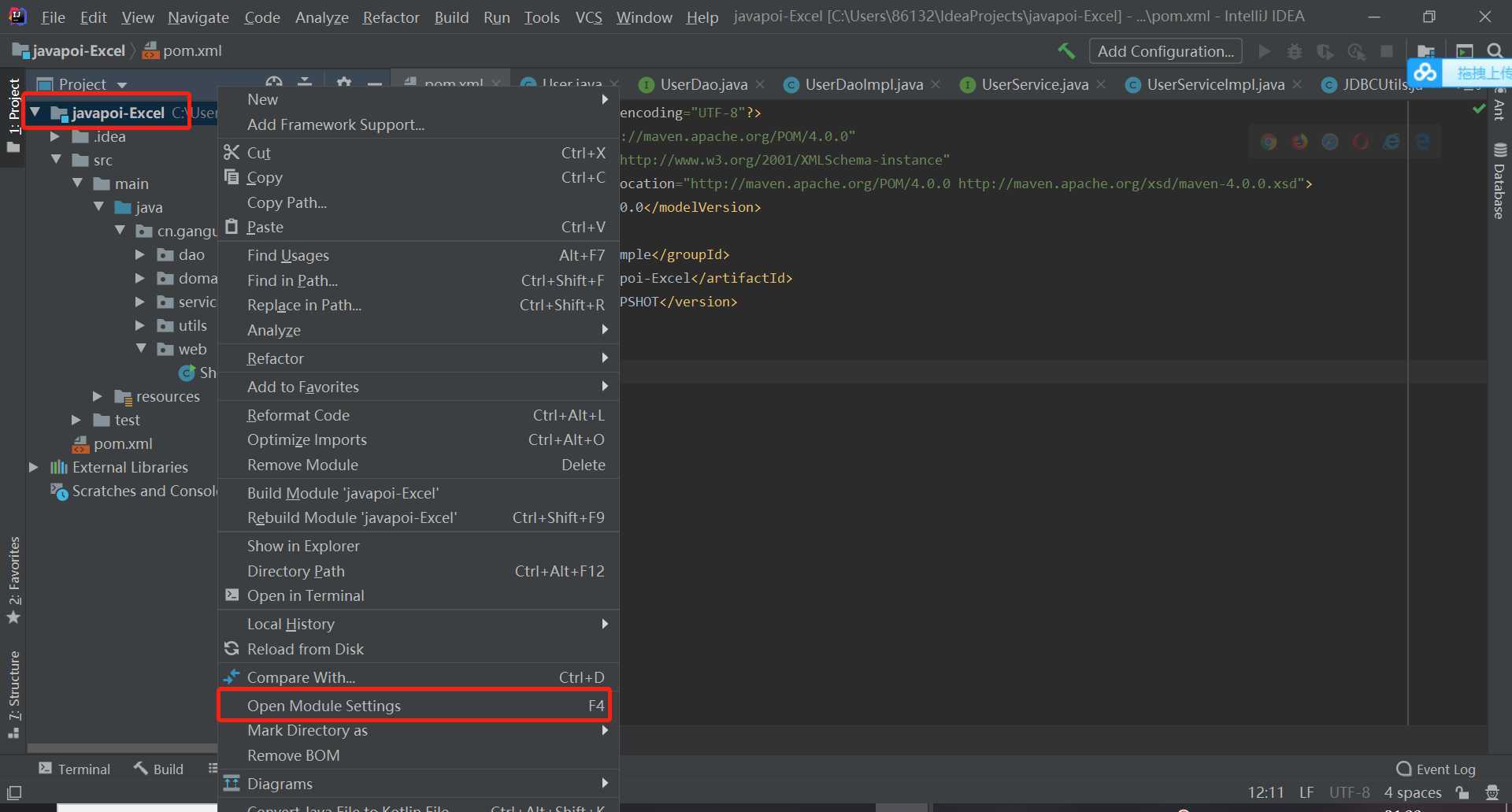
Task: Click the inspector hat-man icon in status bar
Action: tap(1492, 792)
